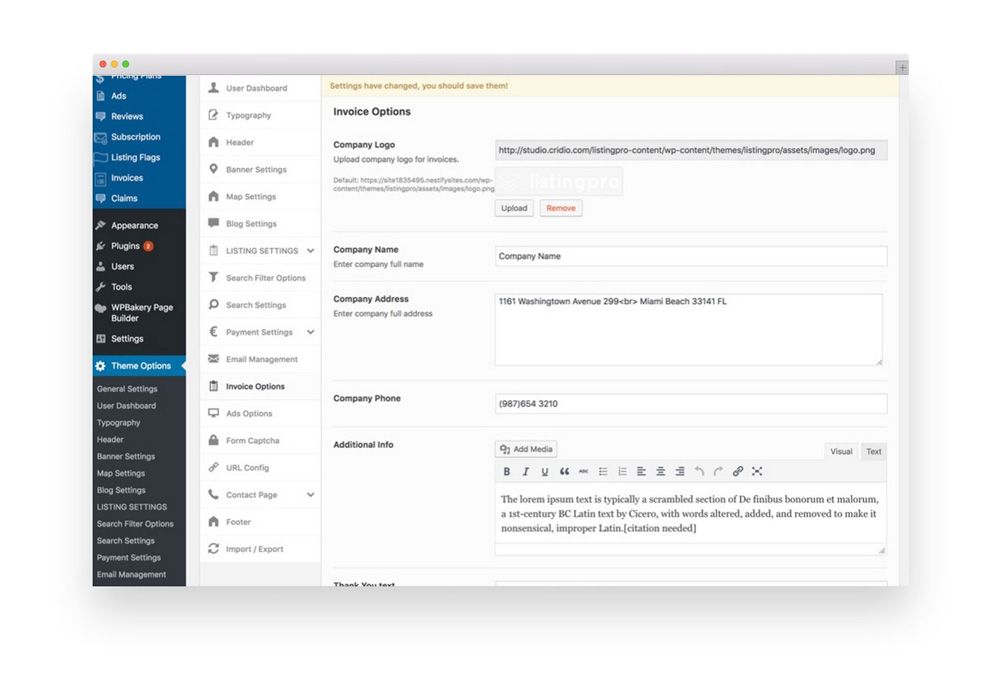The width and height of the screenshot is (1000, 693).
Task: Toggle italic formatting in the Additional Info editor
Action: tap(526, 472)
